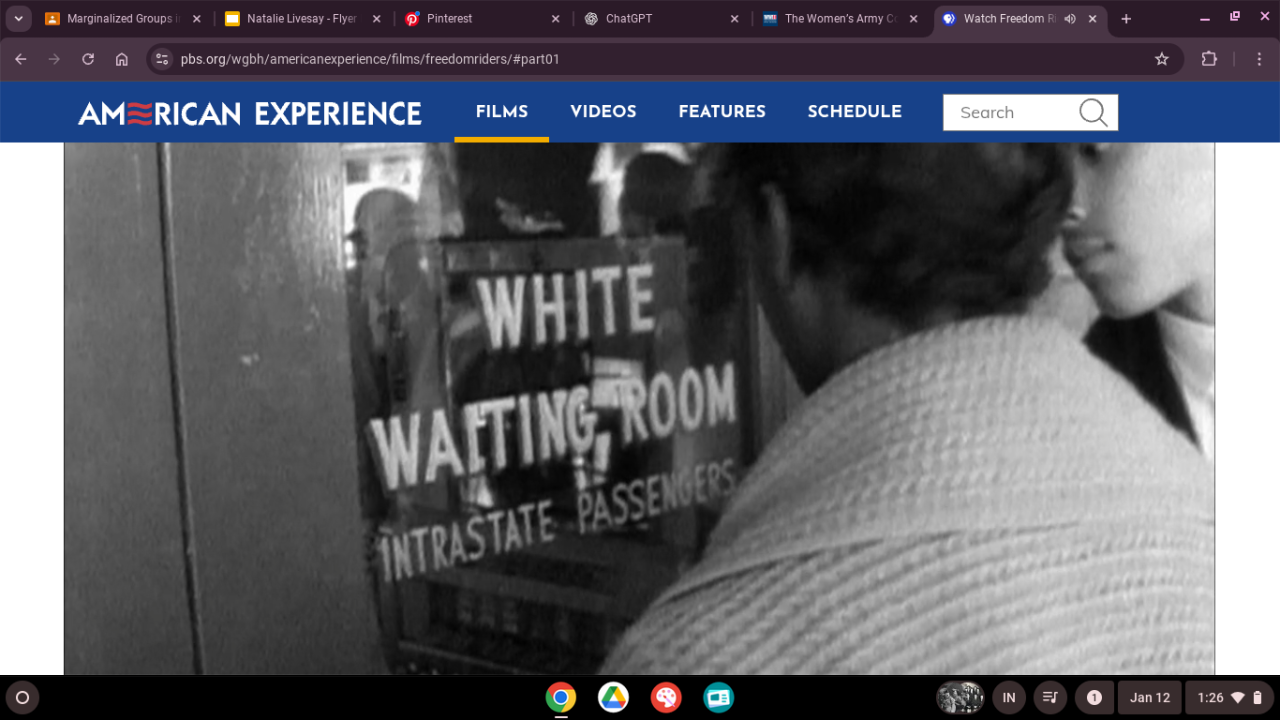Open the SCHEDULE page
Viewport: 1280px width, 720px height.
coord(855,111)
